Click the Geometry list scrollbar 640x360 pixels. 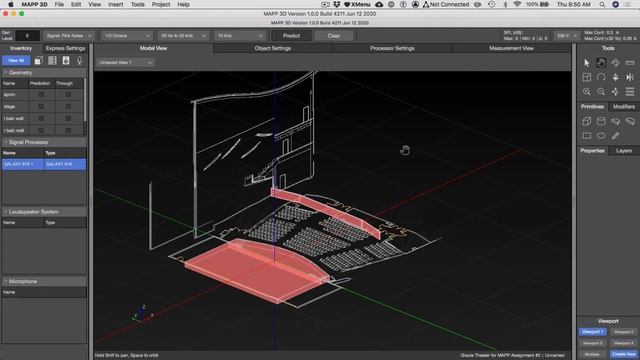coord(85,100)
